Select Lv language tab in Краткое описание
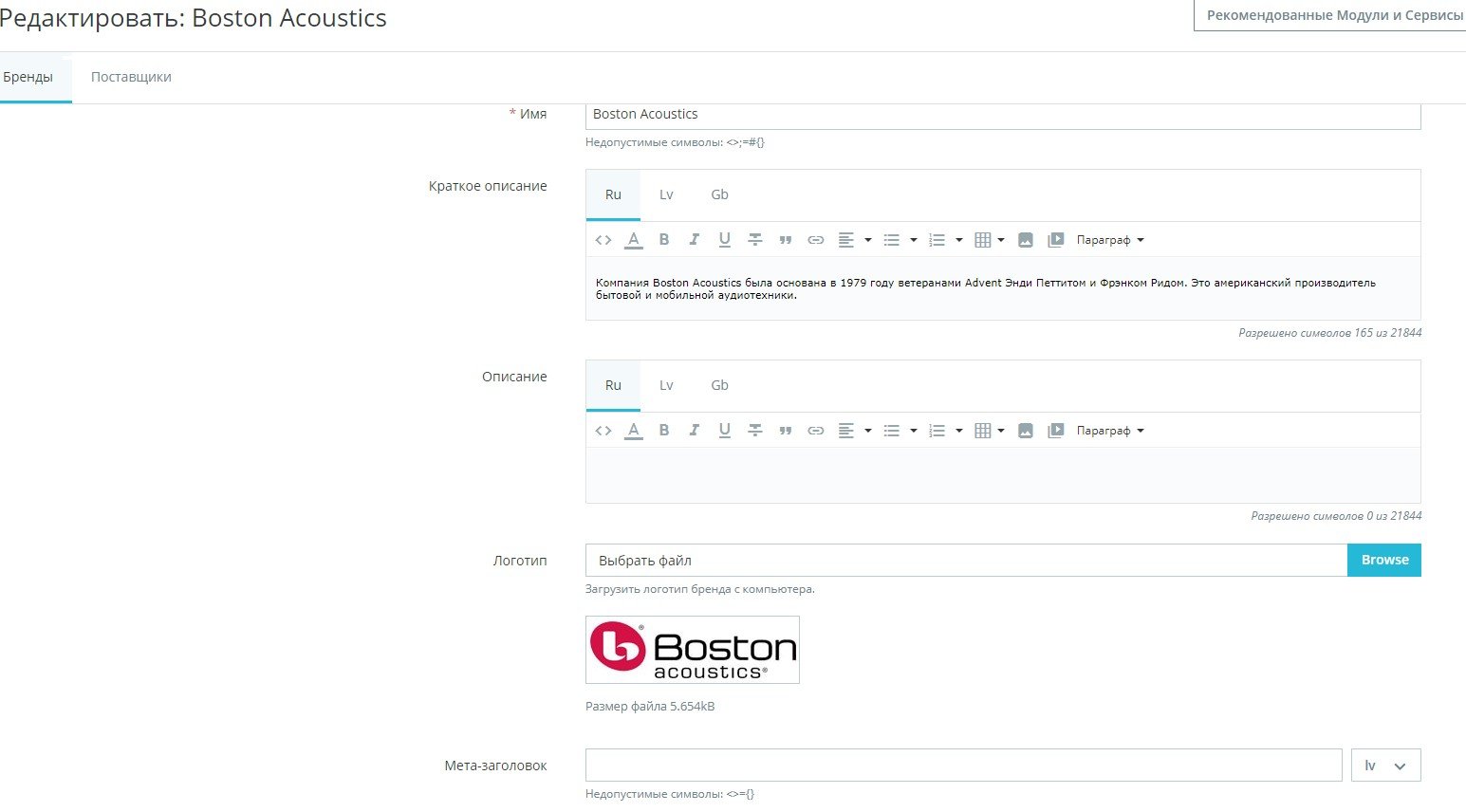Screen dimensions: 1466x812 [x=666, y=194]
